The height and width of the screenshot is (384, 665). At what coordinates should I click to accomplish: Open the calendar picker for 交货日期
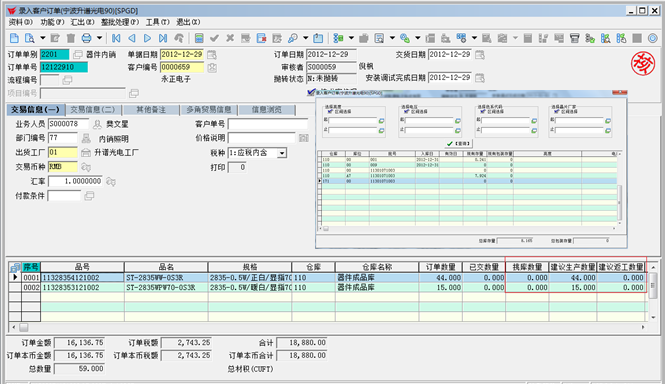(x=480, y=55)
